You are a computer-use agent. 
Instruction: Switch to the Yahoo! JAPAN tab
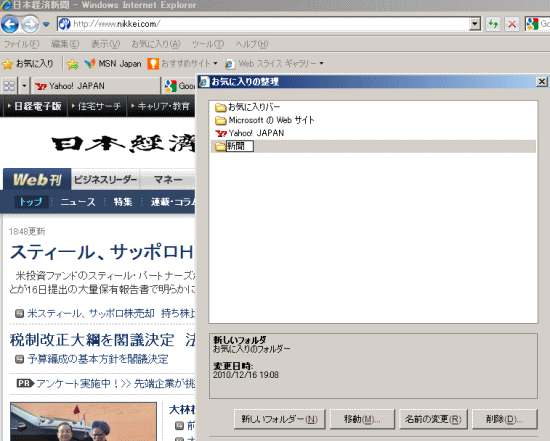coord(95,86)
